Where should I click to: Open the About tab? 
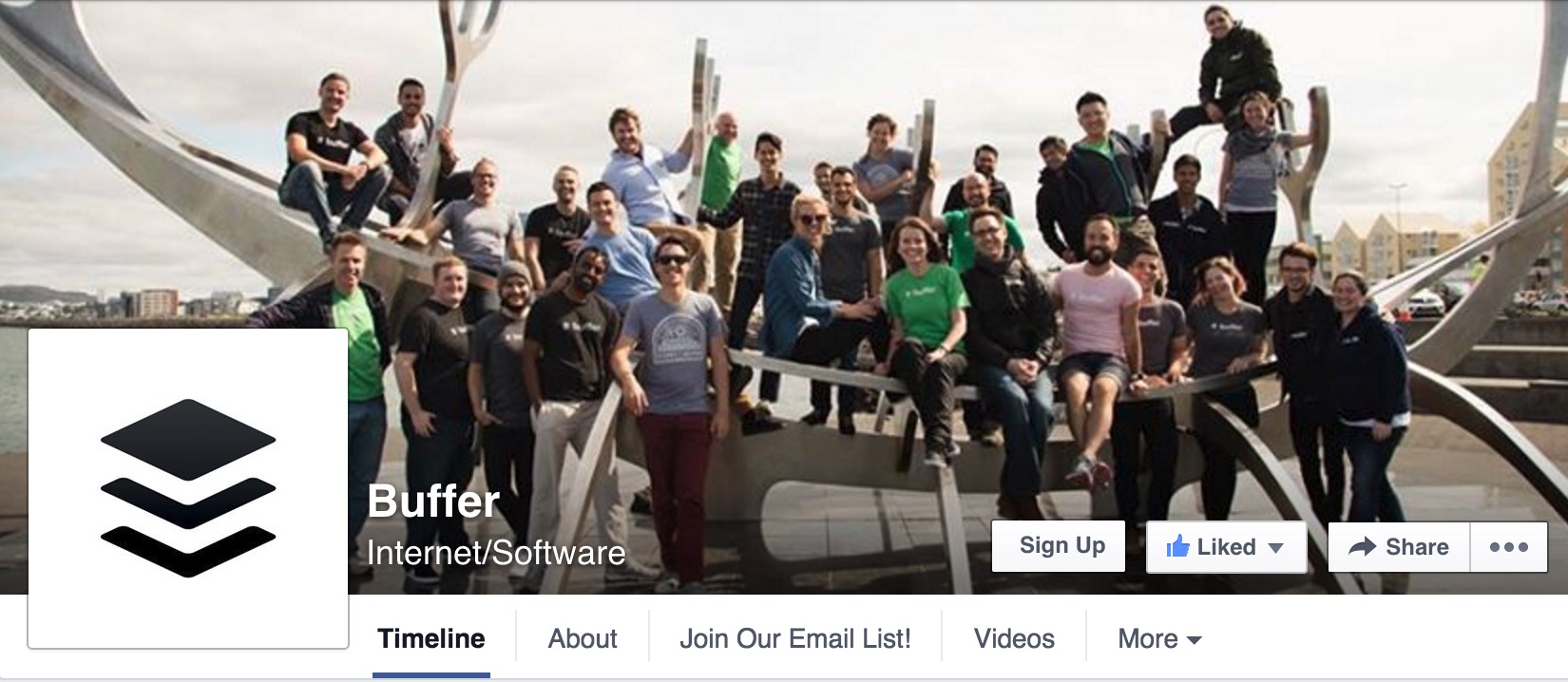pyautogui.click(x=583, y=638)
